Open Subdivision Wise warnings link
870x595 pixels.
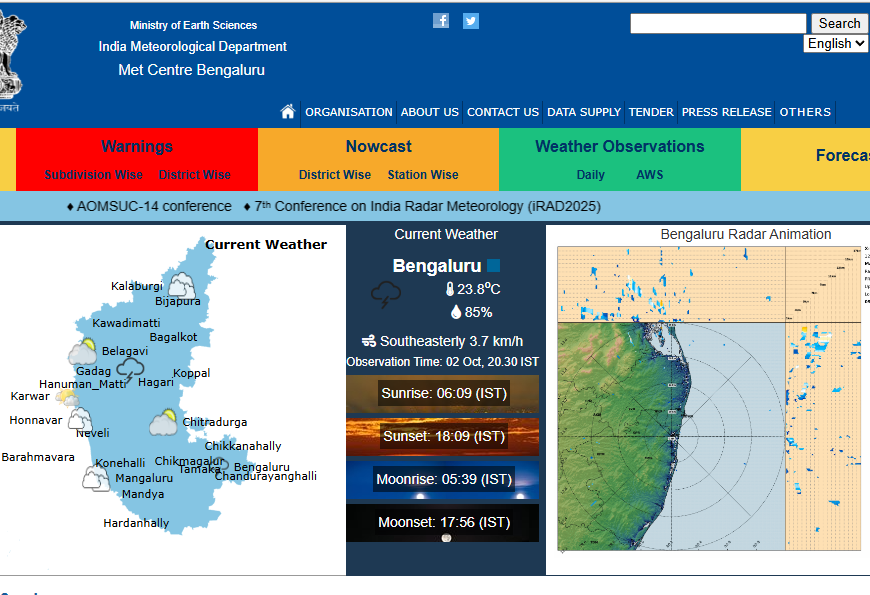coord(93,175)
